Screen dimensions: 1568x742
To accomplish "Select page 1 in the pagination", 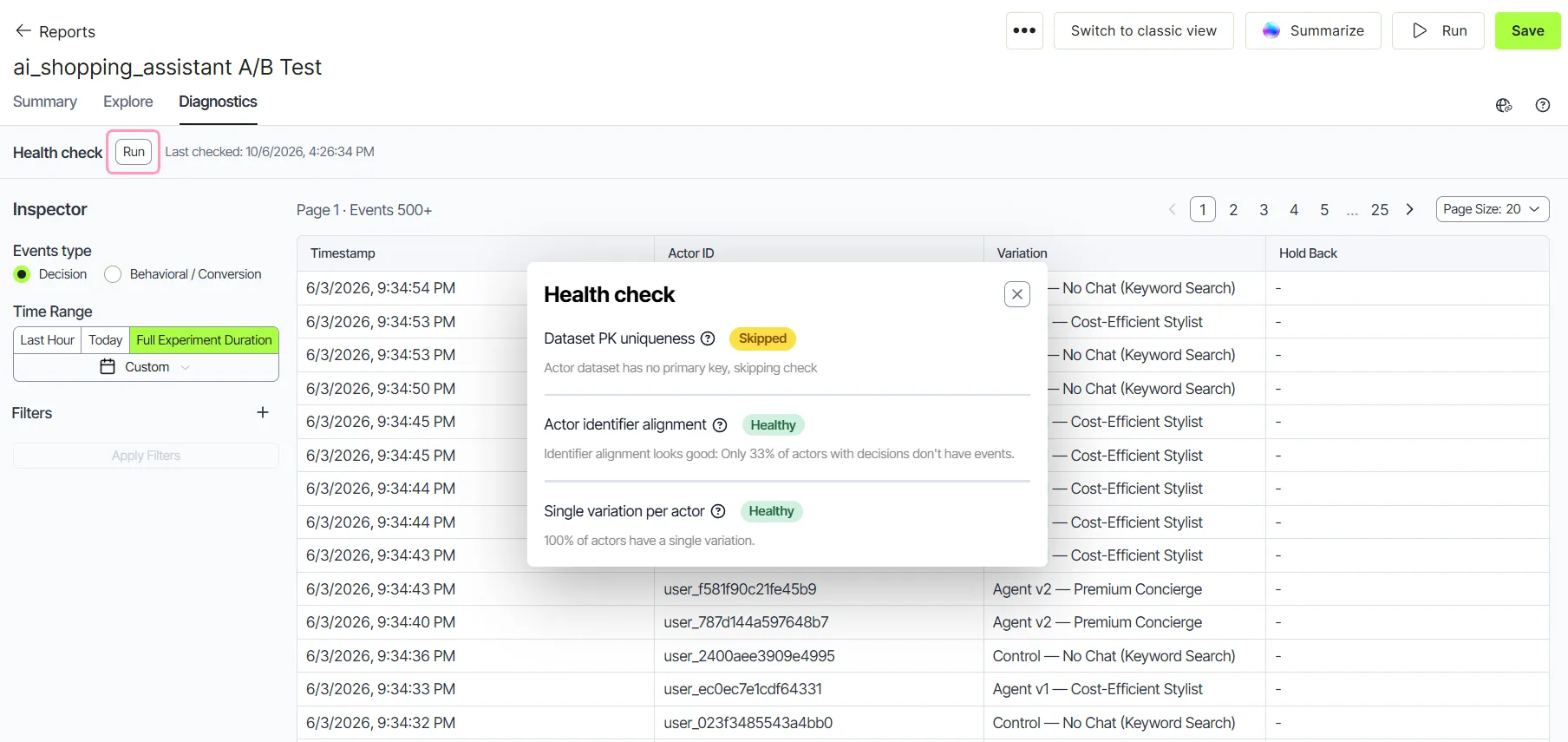I will pos(1203,210).
